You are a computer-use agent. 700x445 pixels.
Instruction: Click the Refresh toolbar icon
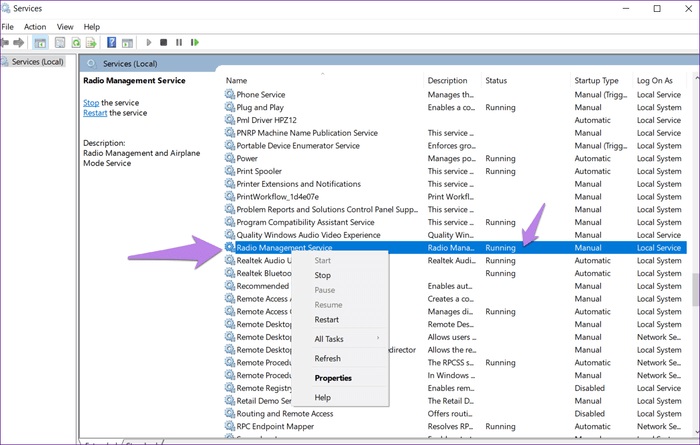[76, 43]
